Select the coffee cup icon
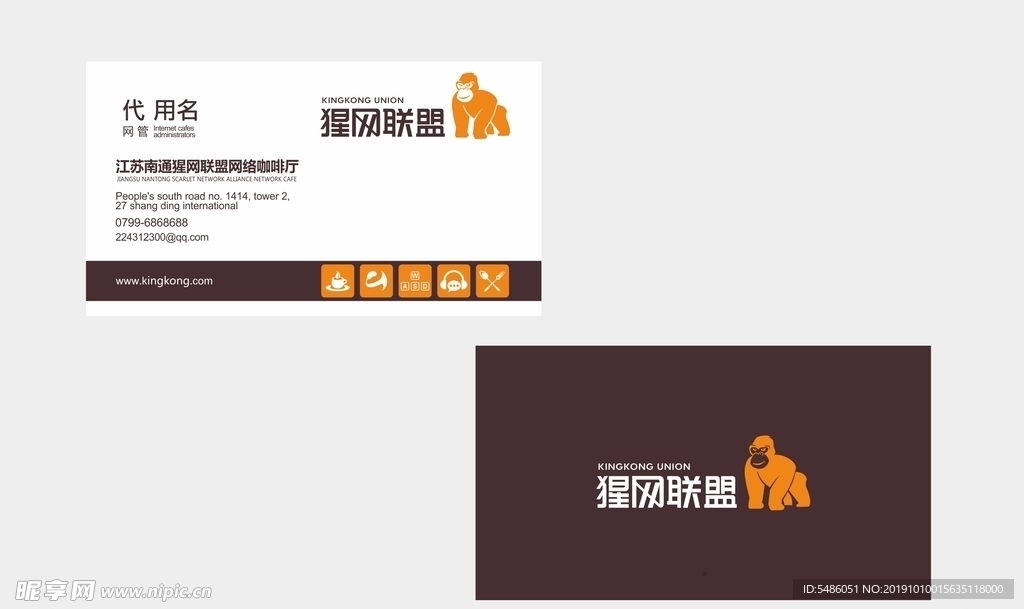 pos(337,281)
